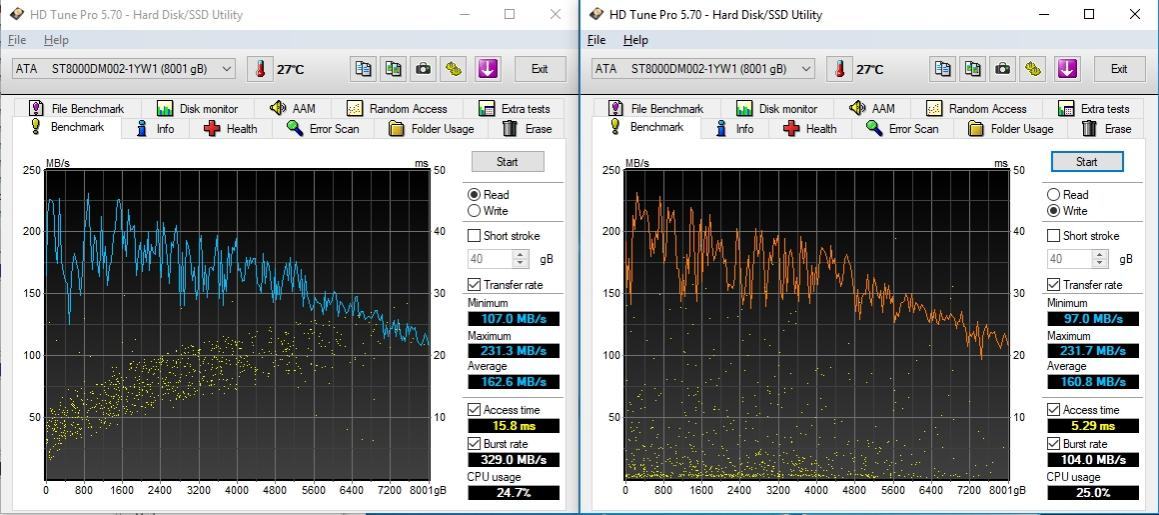Switch to File Benchmark tab in right window
Screen dimensions: 1159x515
[x=656, y=109]
